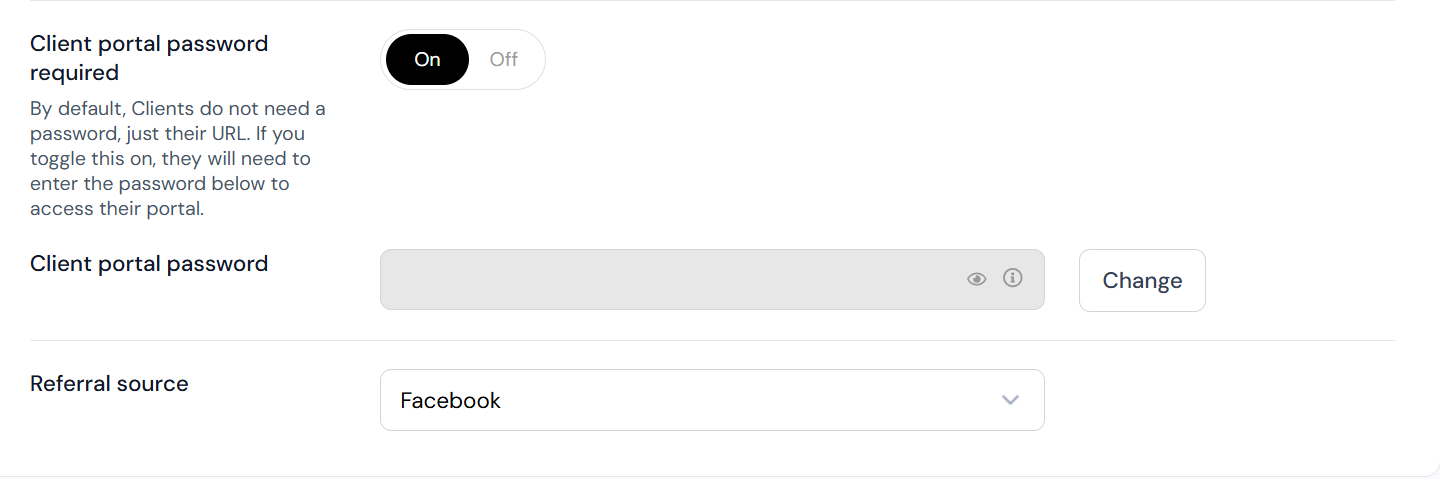Viewport: 1440px width, 479px height.
Task: Switch password required to "Off"
Action: point(504,59)
